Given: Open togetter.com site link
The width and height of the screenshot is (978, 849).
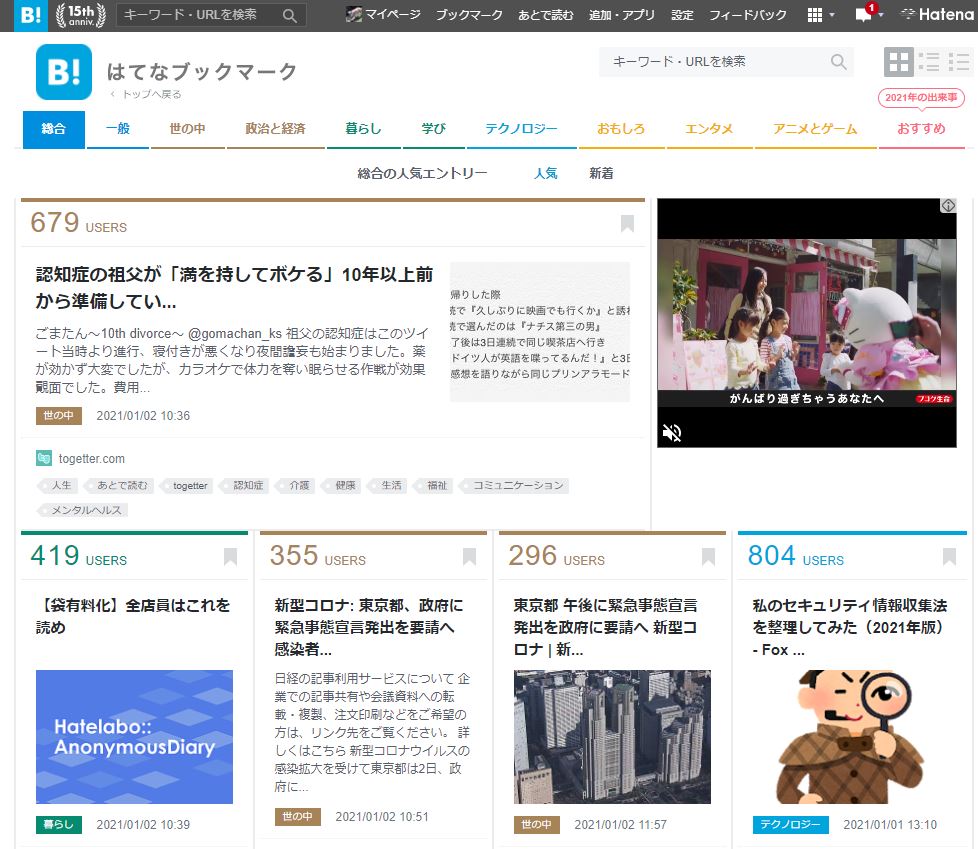Looking at the screenshot, I should click(92, 458).
